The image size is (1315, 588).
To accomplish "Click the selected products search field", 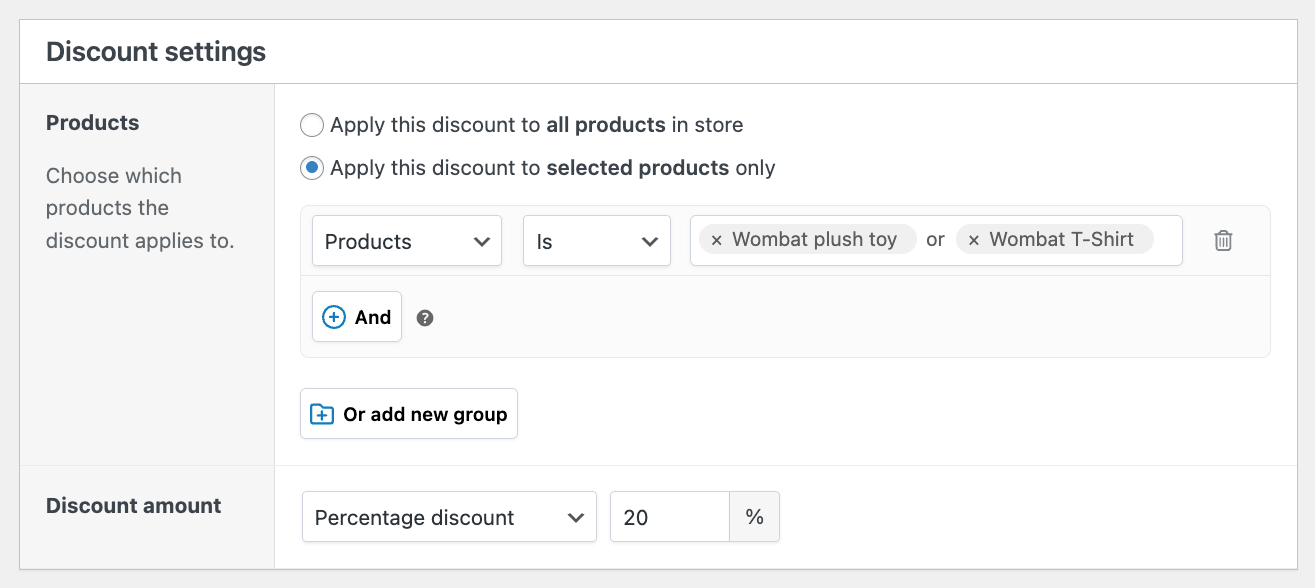I will click(1166, 240).
